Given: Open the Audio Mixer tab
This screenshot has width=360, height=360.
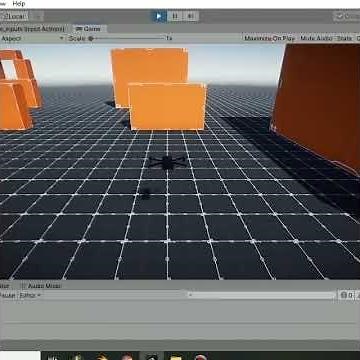Looking at the screenshot, I should click(x=42, y=286).
